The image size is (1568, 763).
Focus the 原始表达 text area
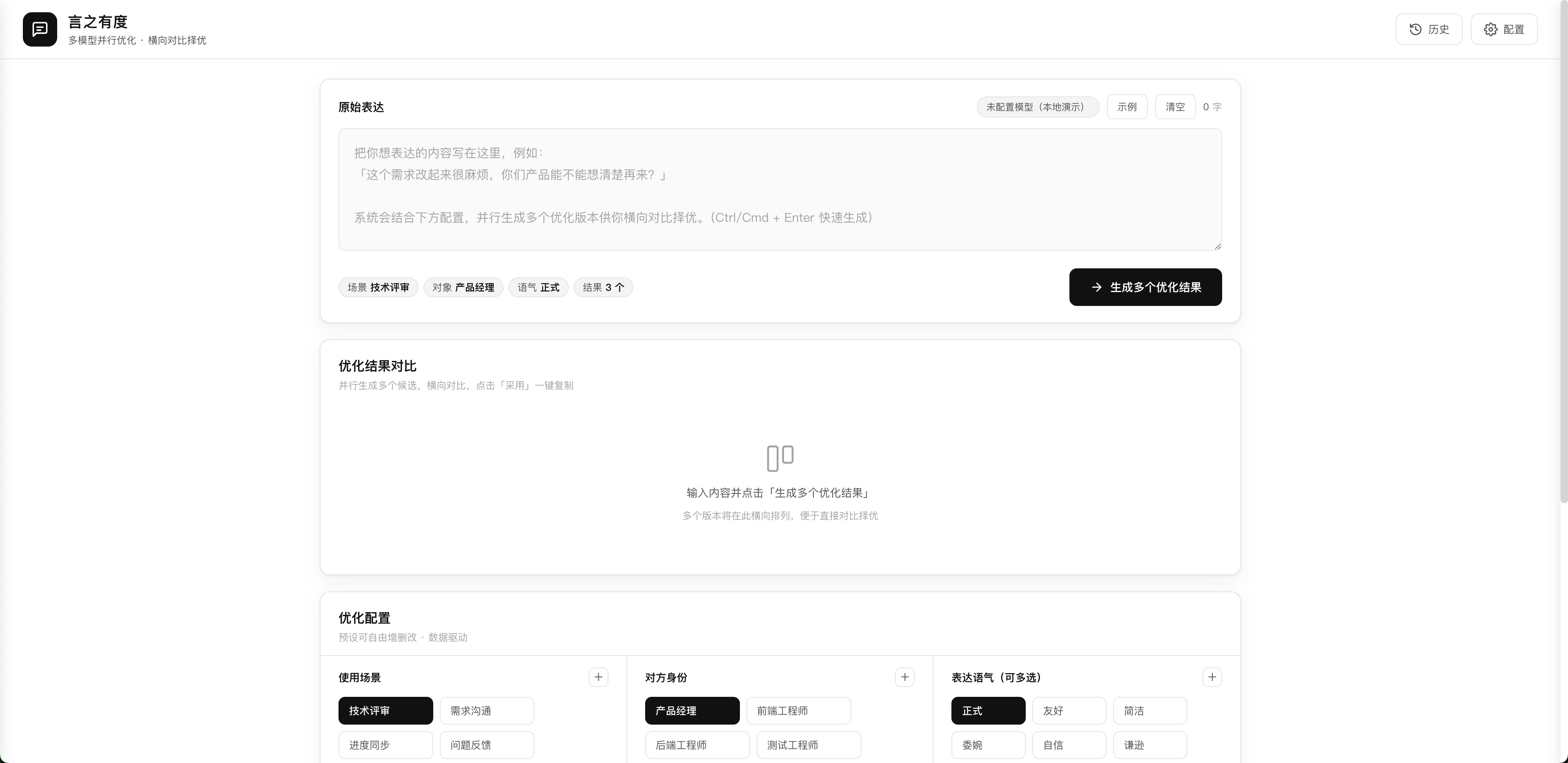pos(780,190)
